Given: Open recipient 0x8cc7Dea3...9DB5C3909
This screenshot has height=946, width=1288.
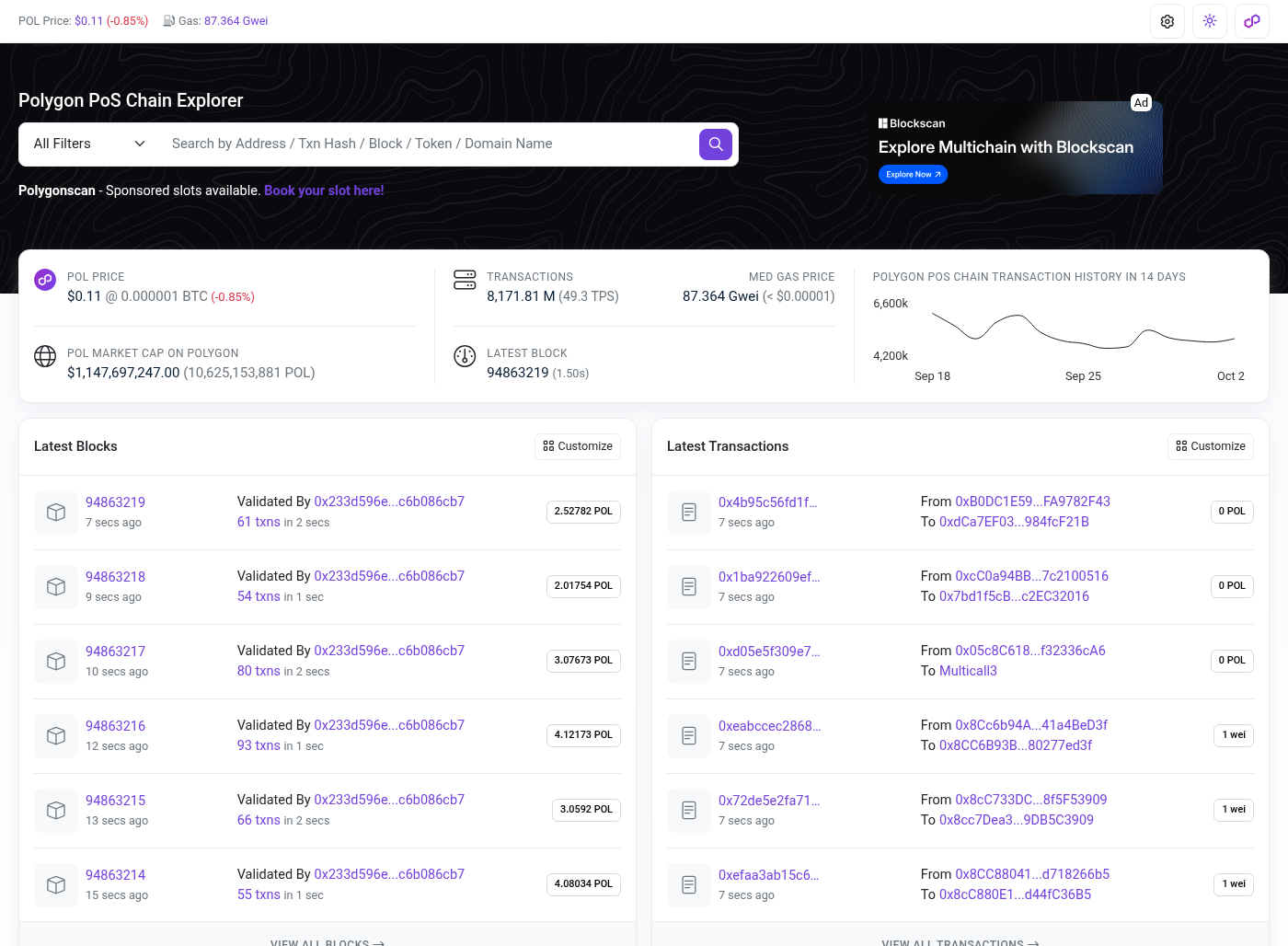Looking at the screenshot, I should (1017, 820).
